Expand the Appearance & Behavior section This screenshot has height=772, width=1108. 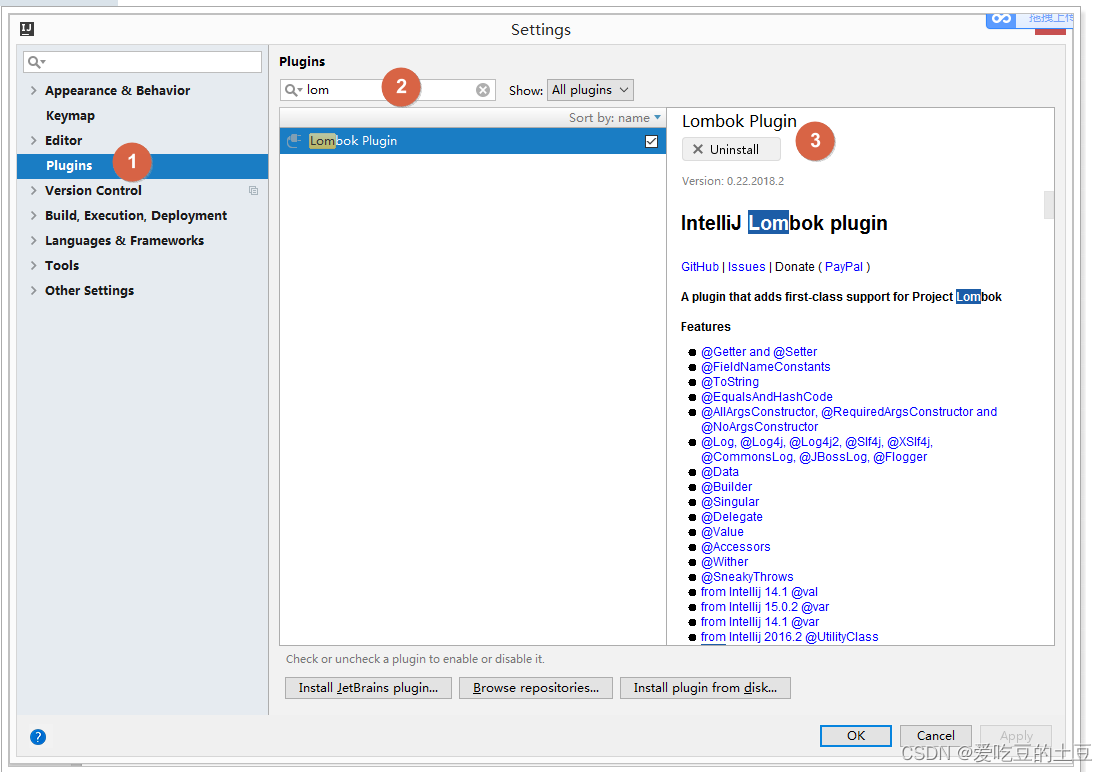pyautogui.click(x=33, y=90)
